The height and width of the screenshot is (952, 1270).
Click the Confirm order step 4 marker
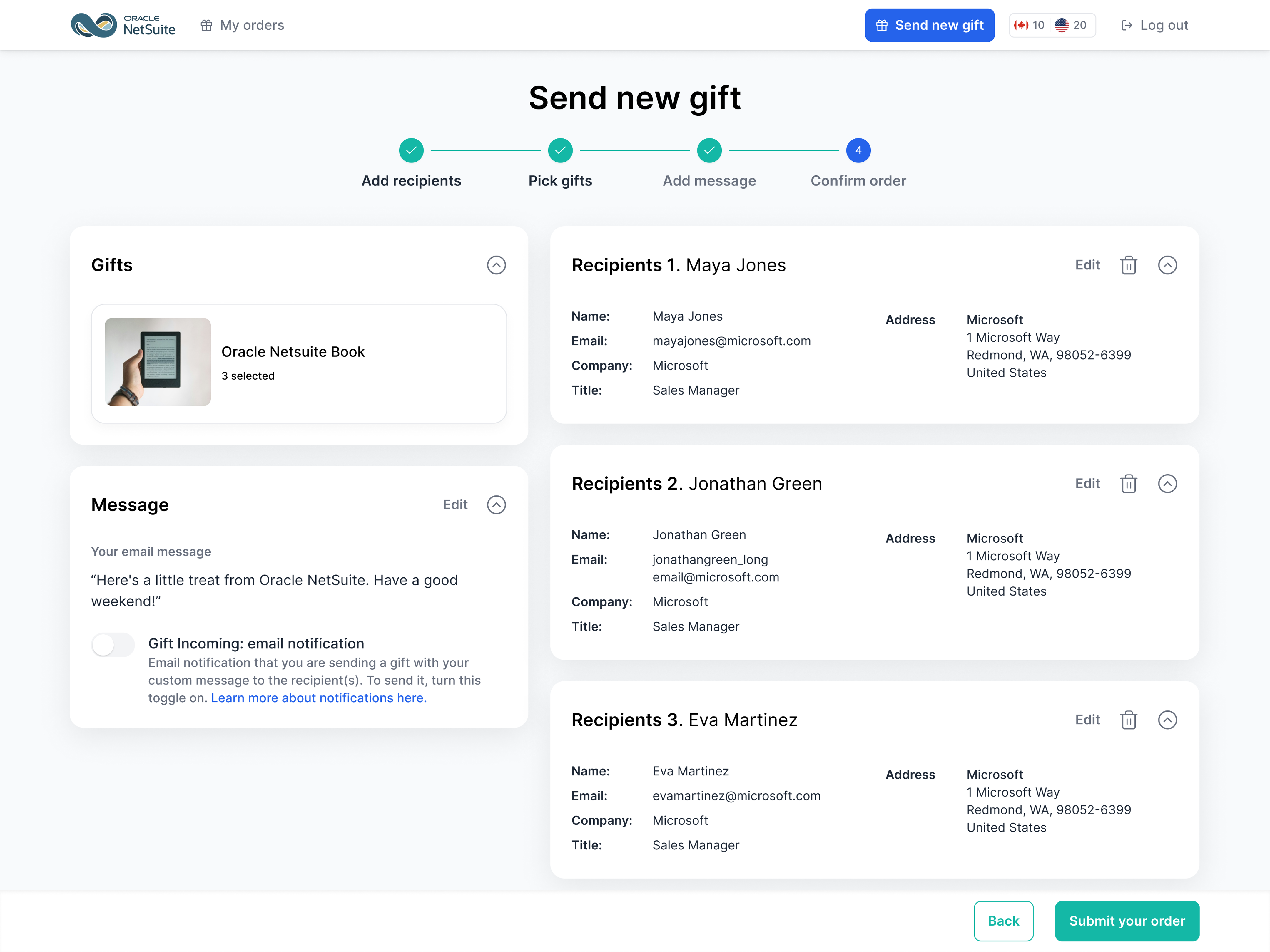858,150
